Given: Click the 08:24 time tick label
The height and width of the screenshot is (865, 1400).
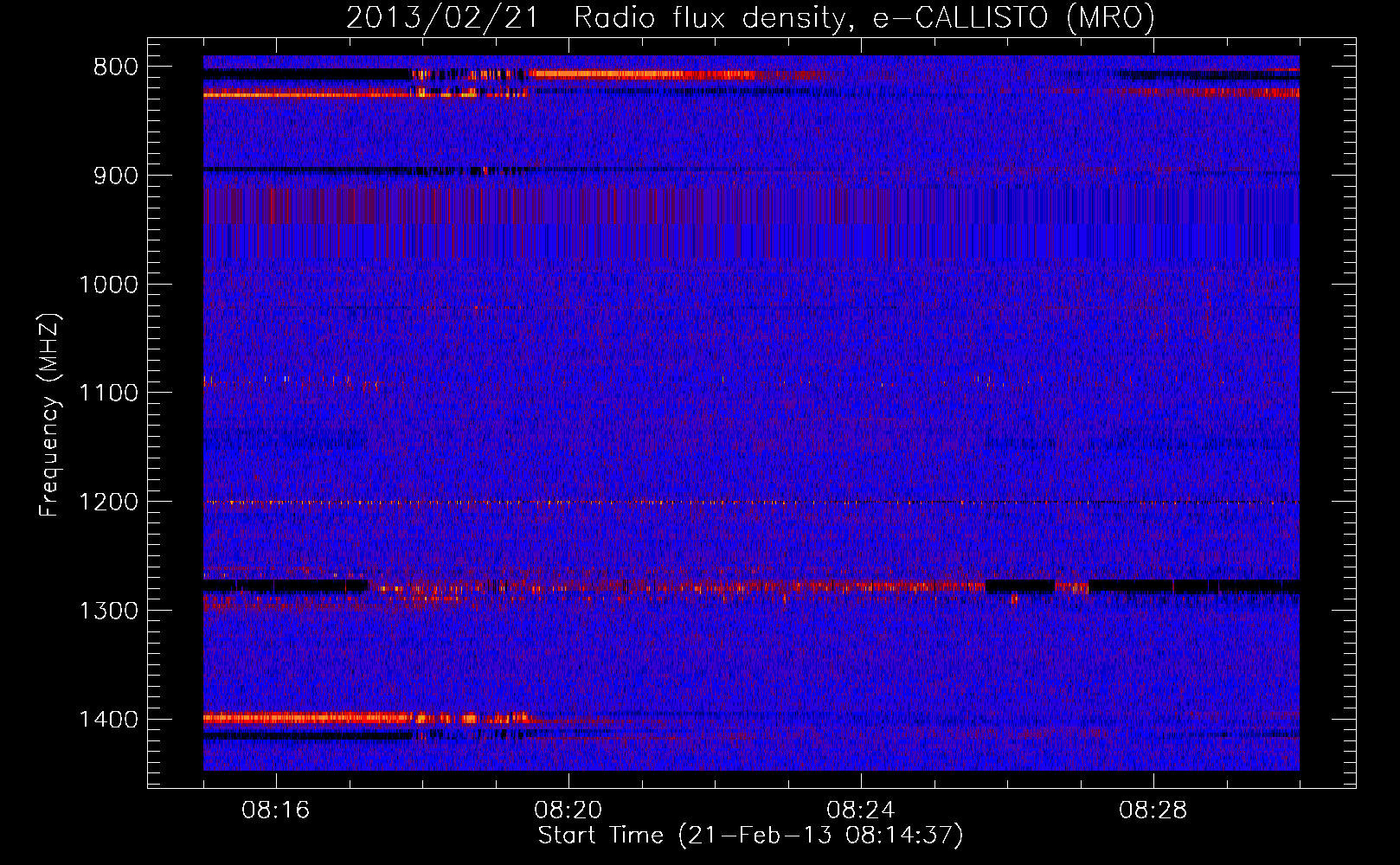Looking at the screenshot, I should pos(861,811).
